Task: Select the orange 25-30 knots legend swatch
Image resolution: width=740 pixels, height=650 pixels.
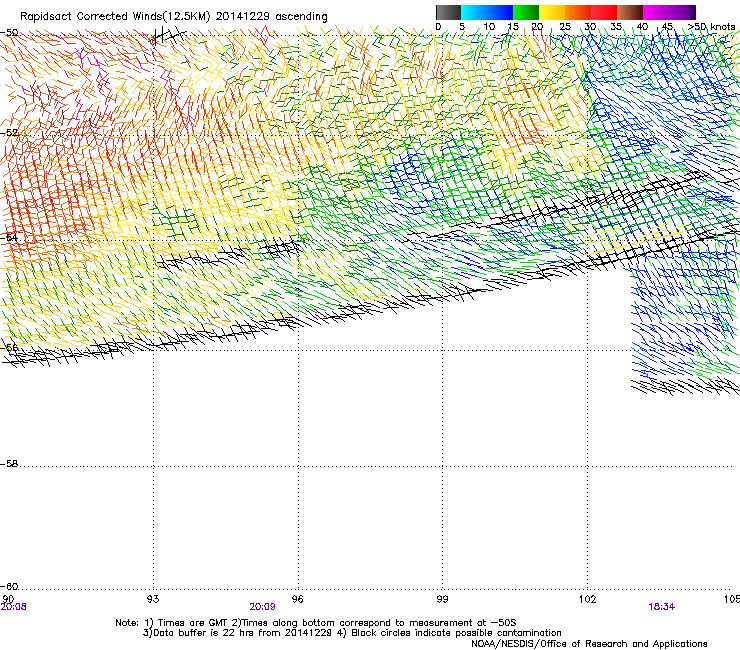Action: [x=578, y=12]
